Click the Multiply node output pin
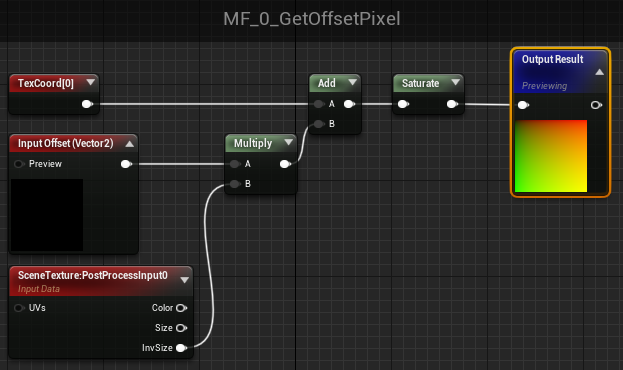The image size is (623, 370). 285,164
